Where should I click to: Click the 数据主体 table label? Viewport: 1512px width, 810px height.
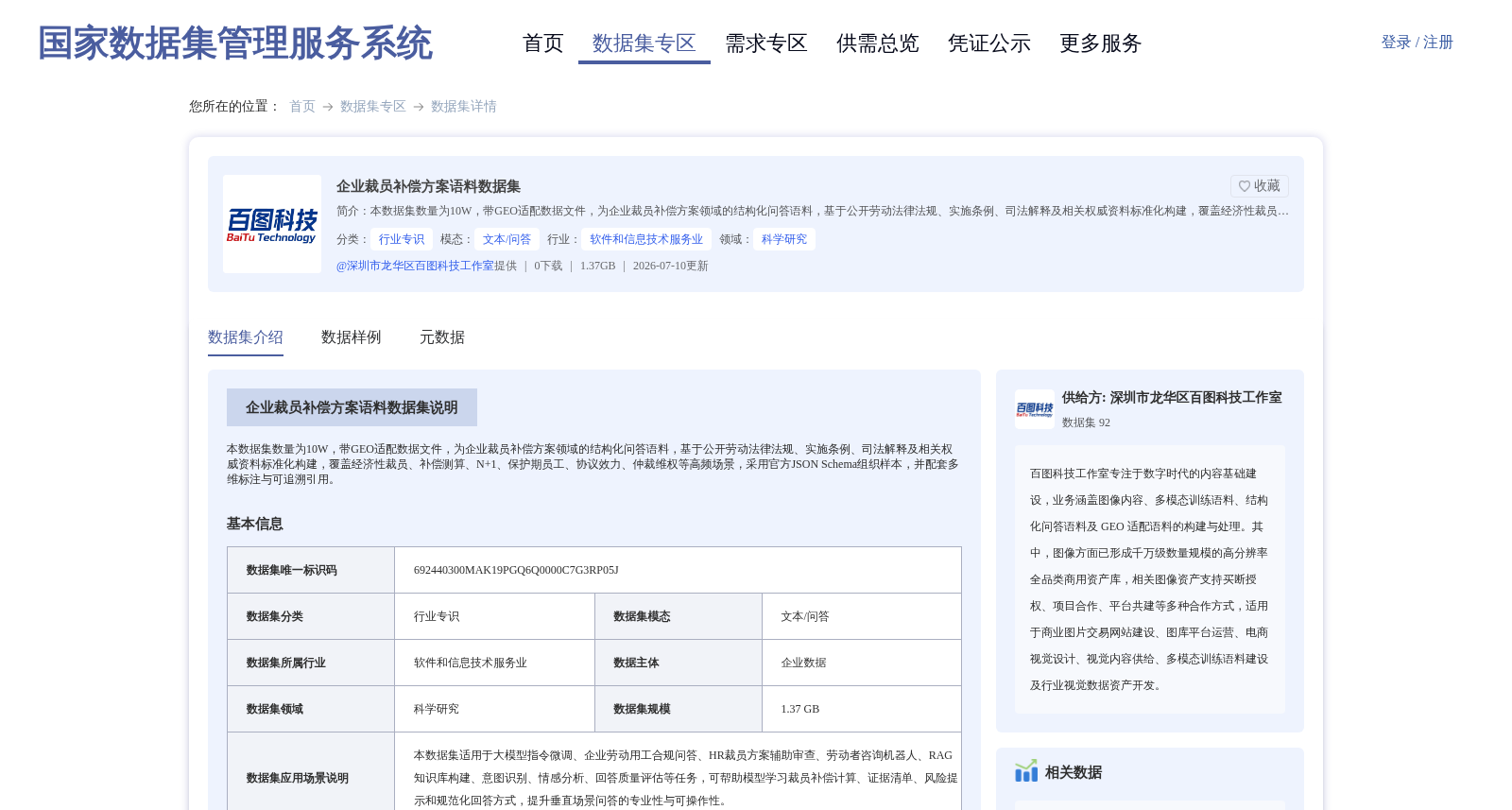click(x=636, y=663)
